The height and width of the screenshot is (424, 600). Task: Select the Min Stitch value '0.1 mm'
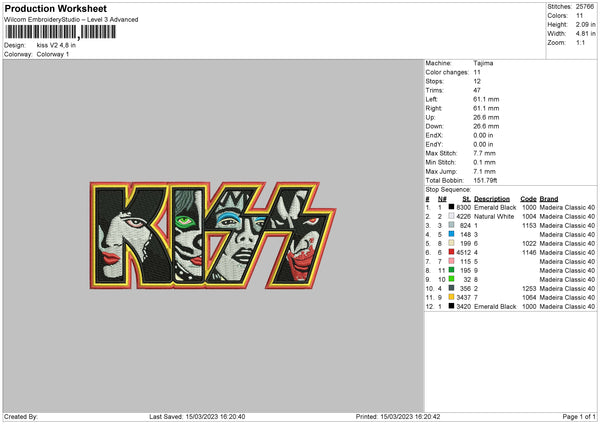pos(484,162)
